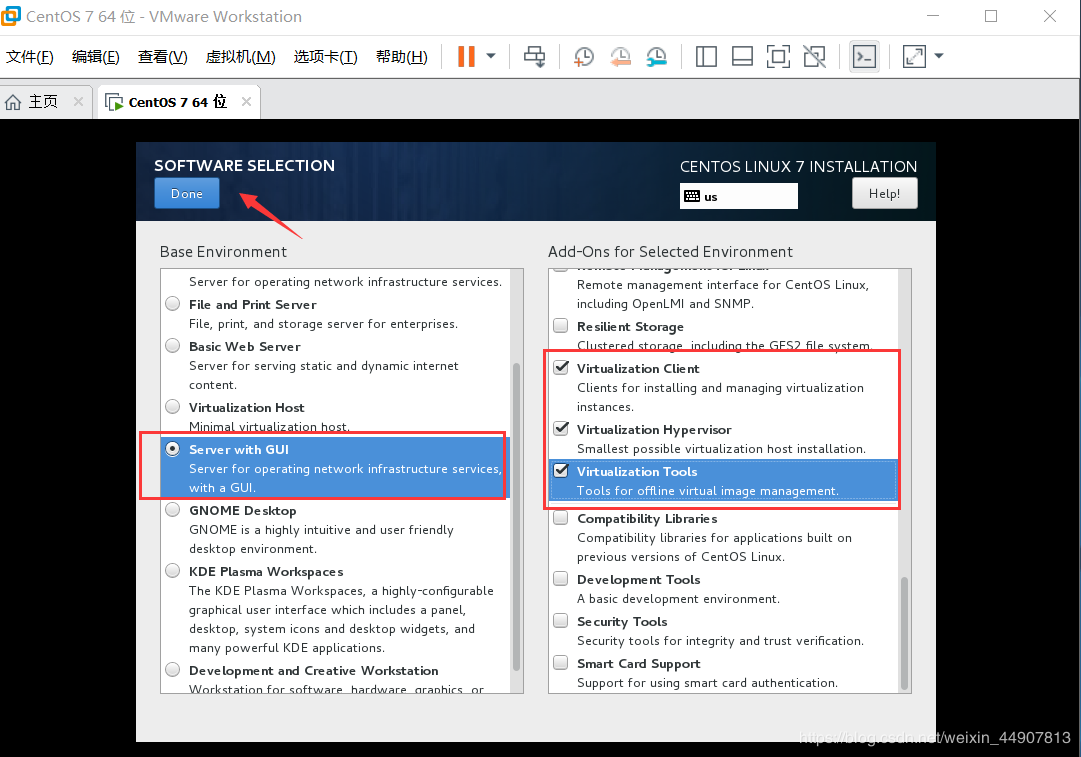1081x757 pixels.
Task: Click the 'KDE Plasma Workspaces' label text
Action: [x=266, y=572]
